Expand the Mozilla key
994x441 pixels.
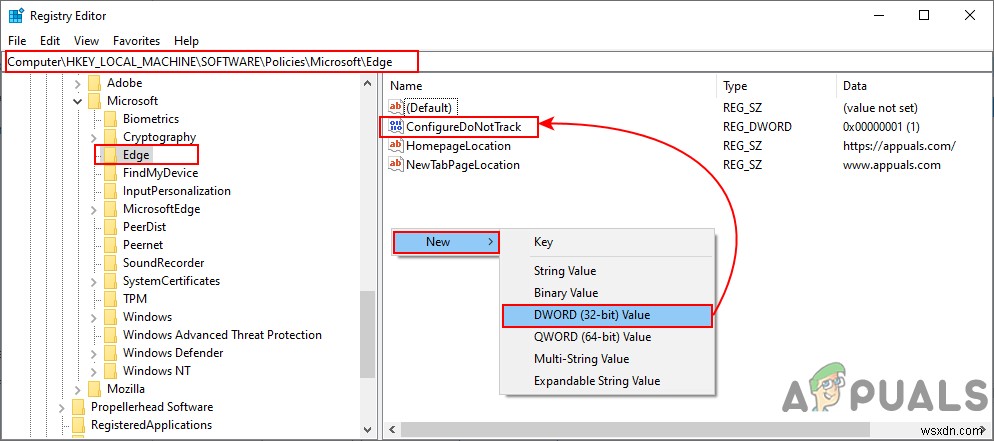(77, 389)
